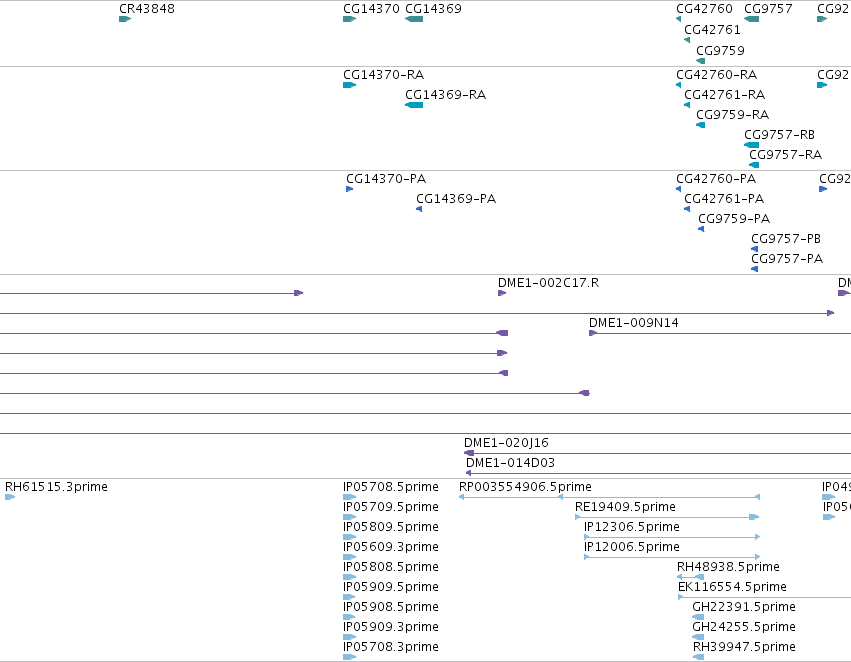
Task: Select protein CG9757-PB
Action: [785, 239]
